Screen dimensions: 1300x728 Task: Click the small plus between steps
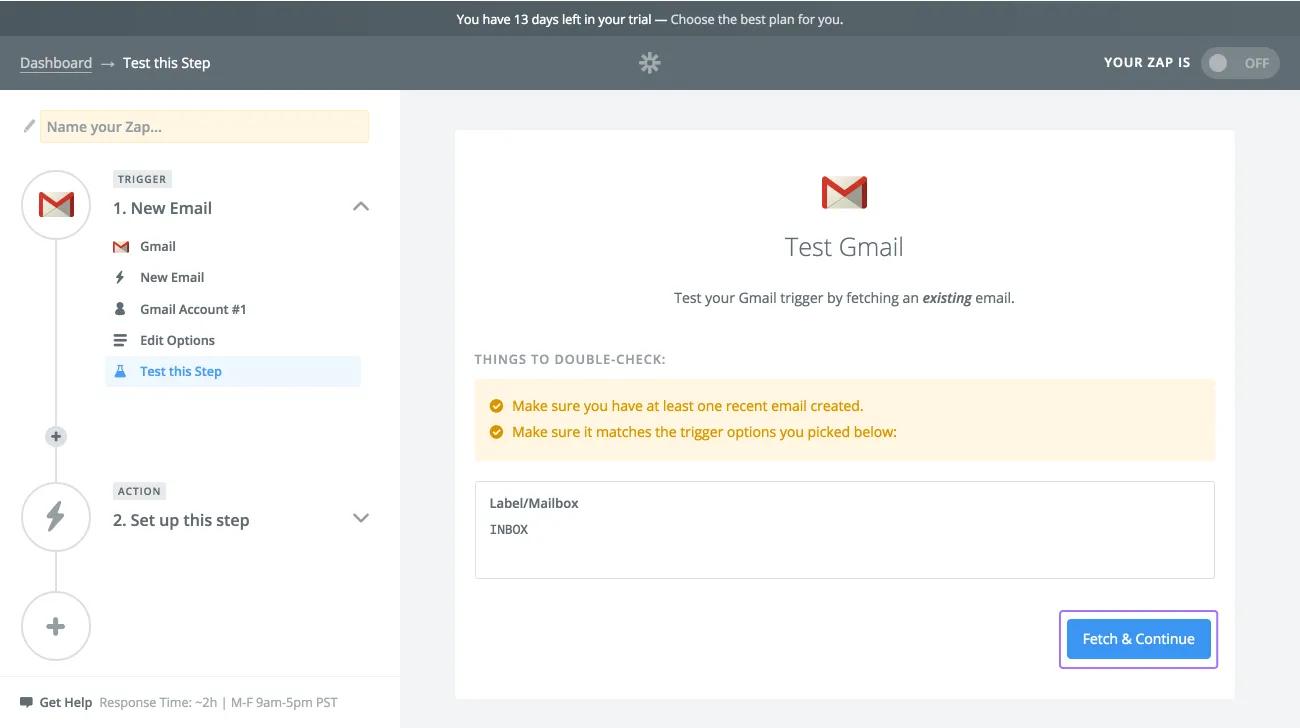pos(56,436)
